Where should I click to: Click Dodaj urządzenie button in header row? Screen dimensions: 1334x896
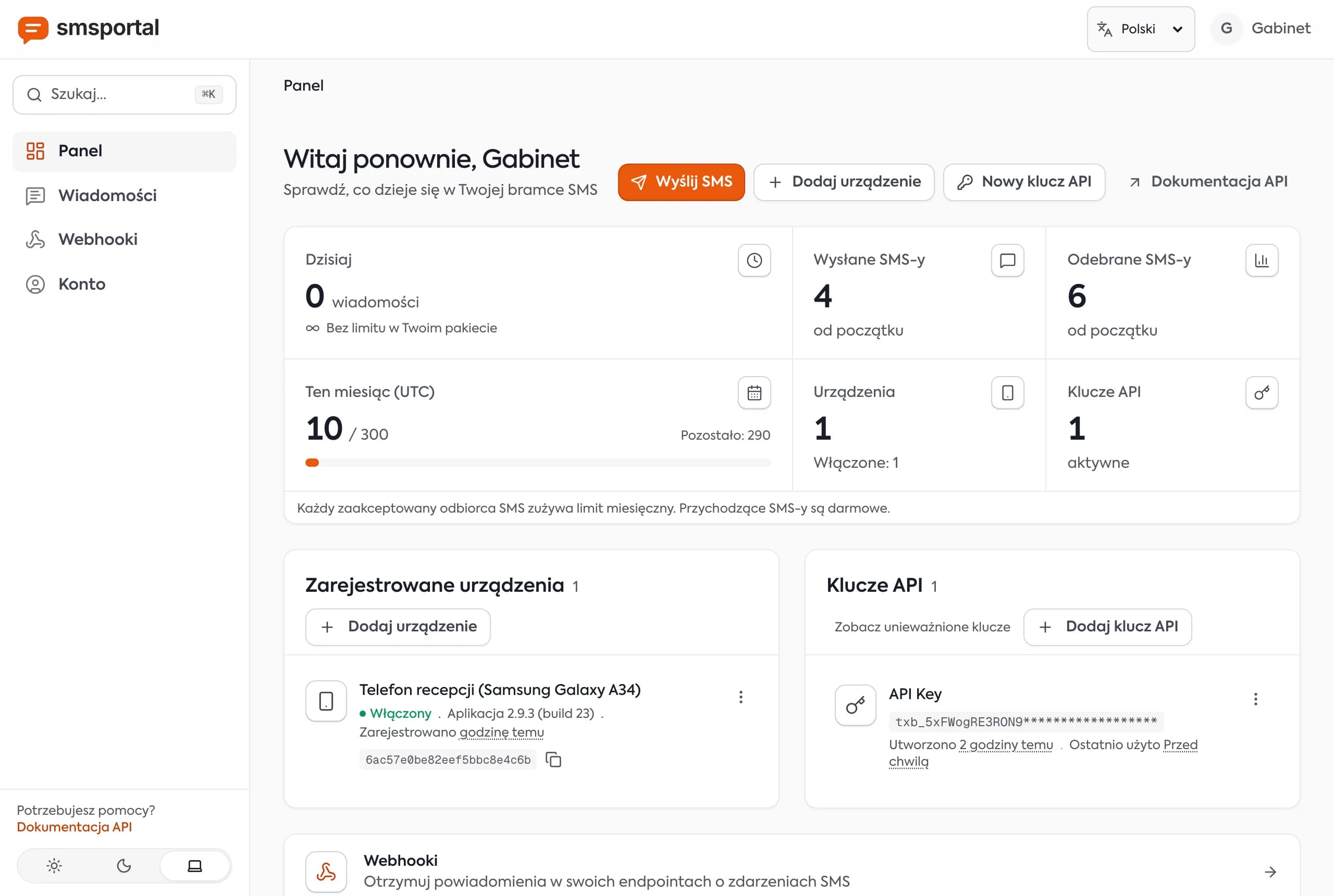click(844, 182)
